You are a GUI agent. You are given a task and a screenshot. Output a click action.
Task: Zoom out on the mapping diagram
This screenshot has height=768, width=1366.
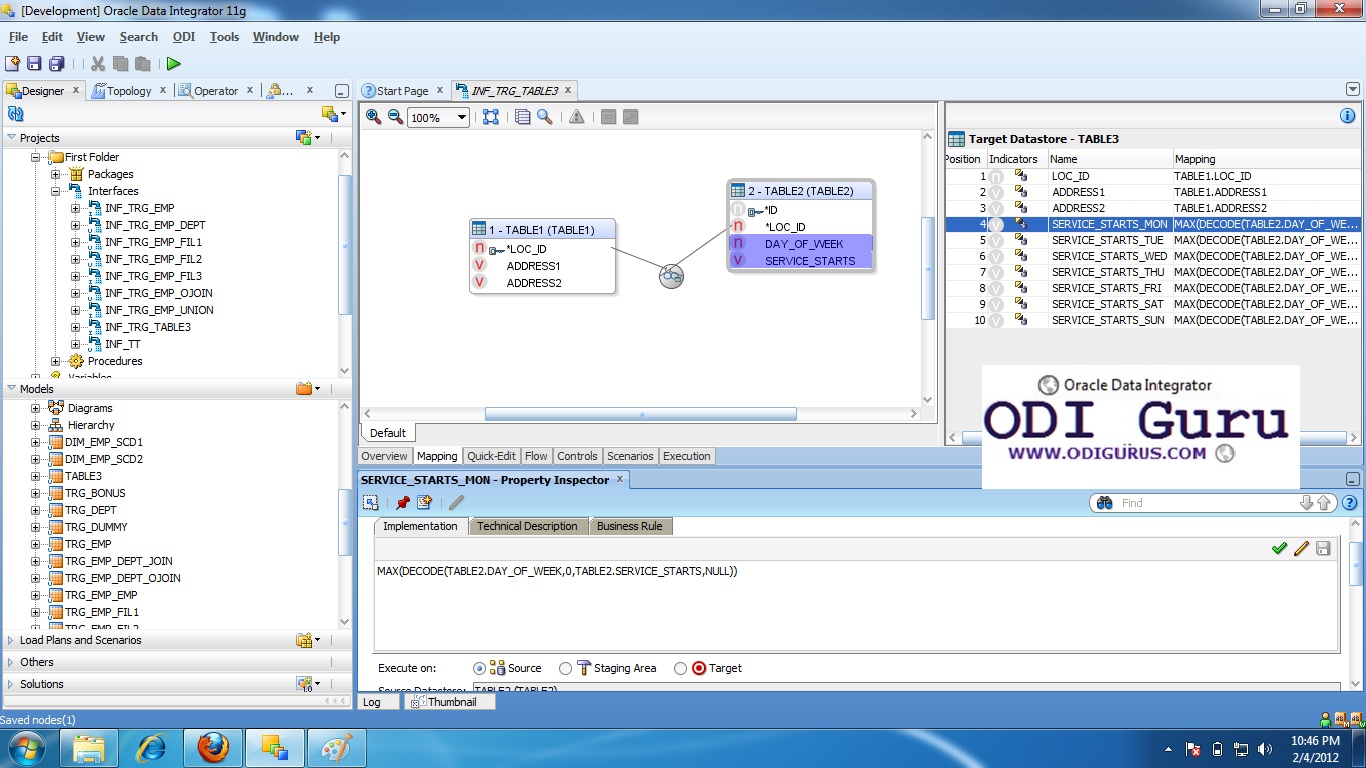click(395, 117)
